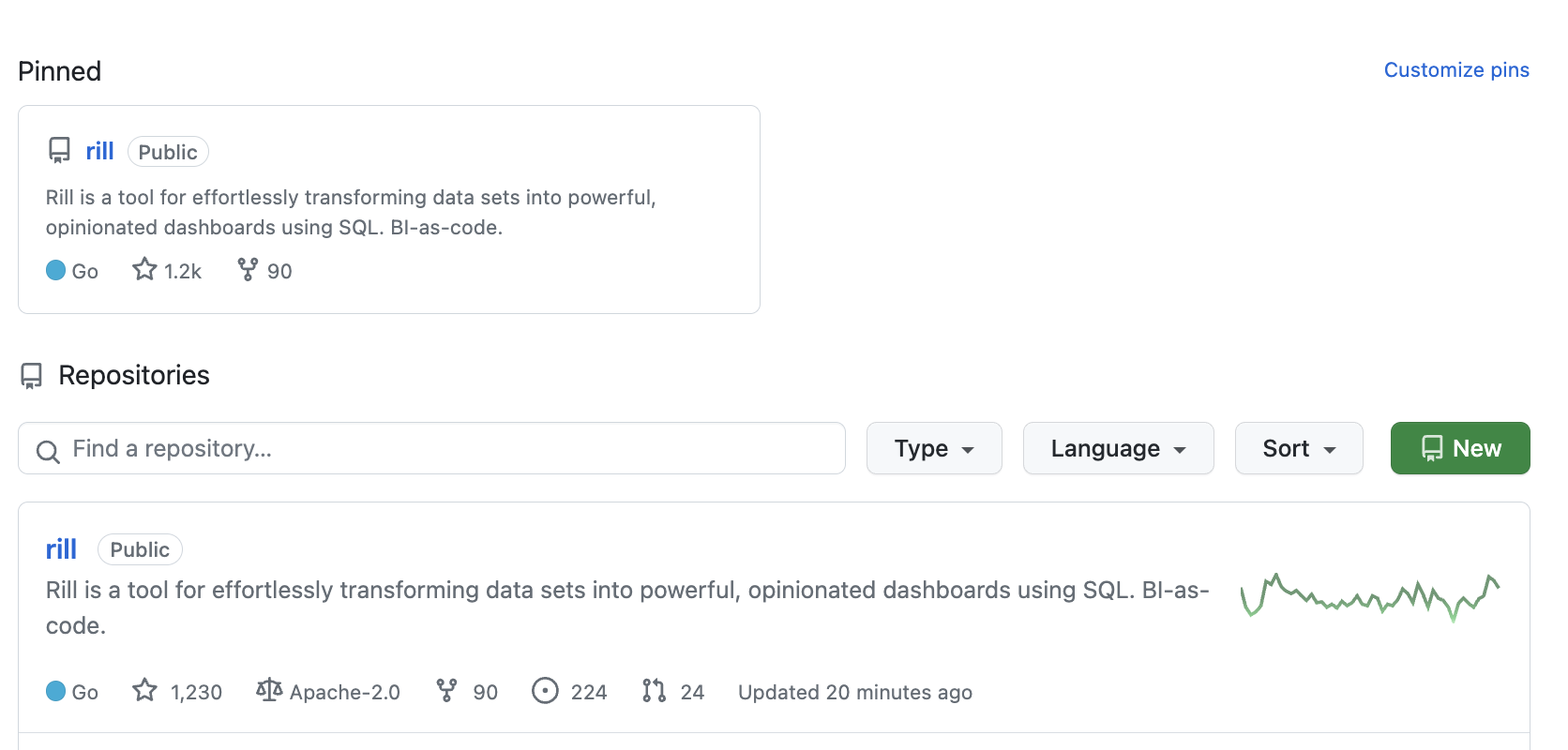
Task: Click the fork icon on pinned rill card
Action: (248, 270)
